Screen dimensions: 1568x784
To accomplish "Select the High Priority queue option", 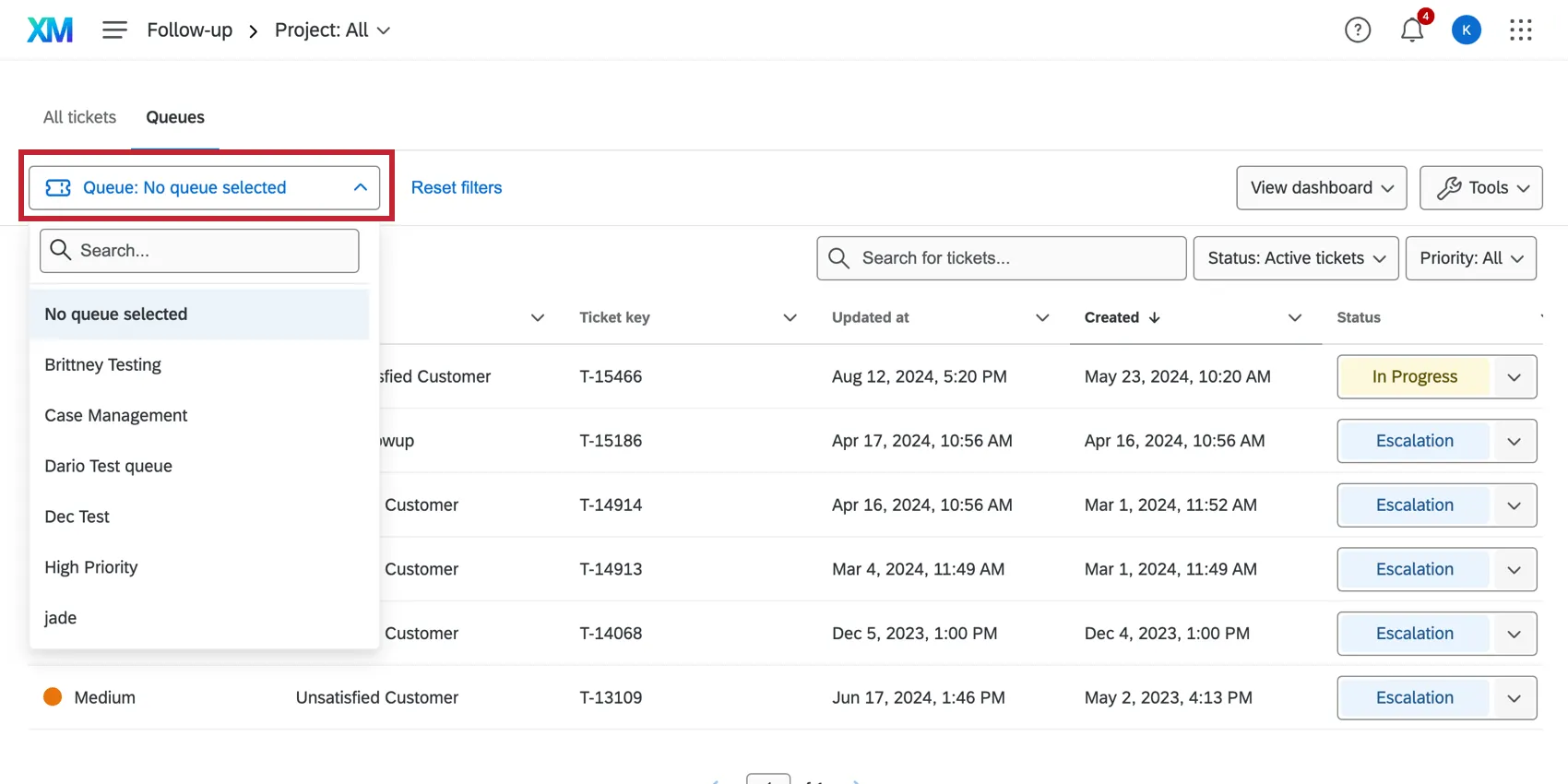I will click(x=91, y=567).
